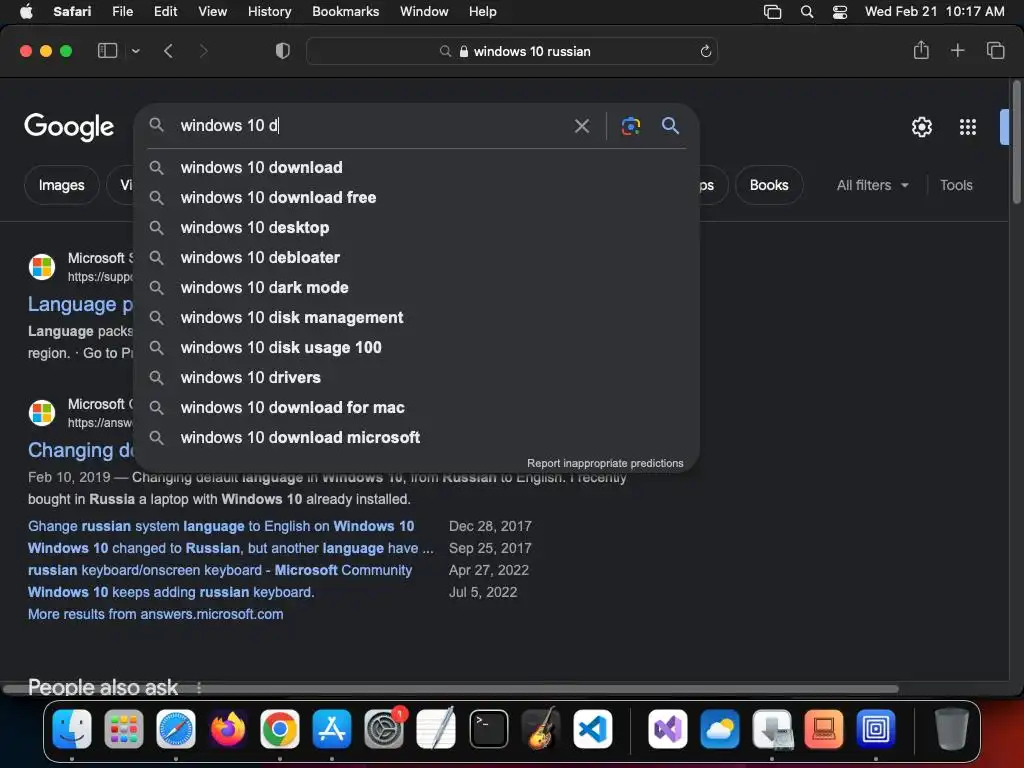The image size is (1024, 768).
Task: Toggle the Safari sidebar
Action: coord(107,51)
